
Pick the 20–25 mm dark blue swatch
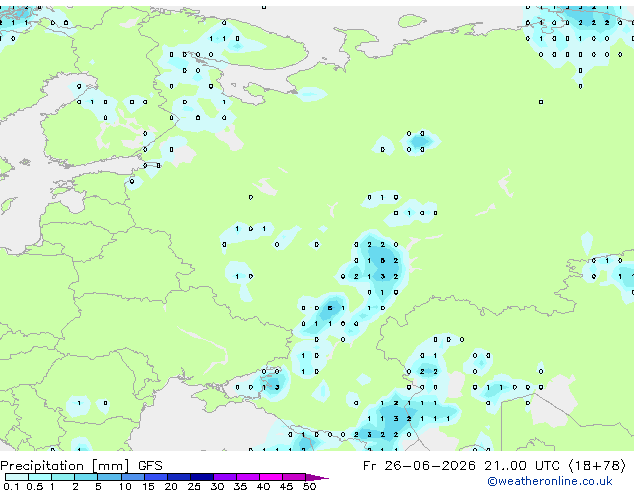coord(178,477)
